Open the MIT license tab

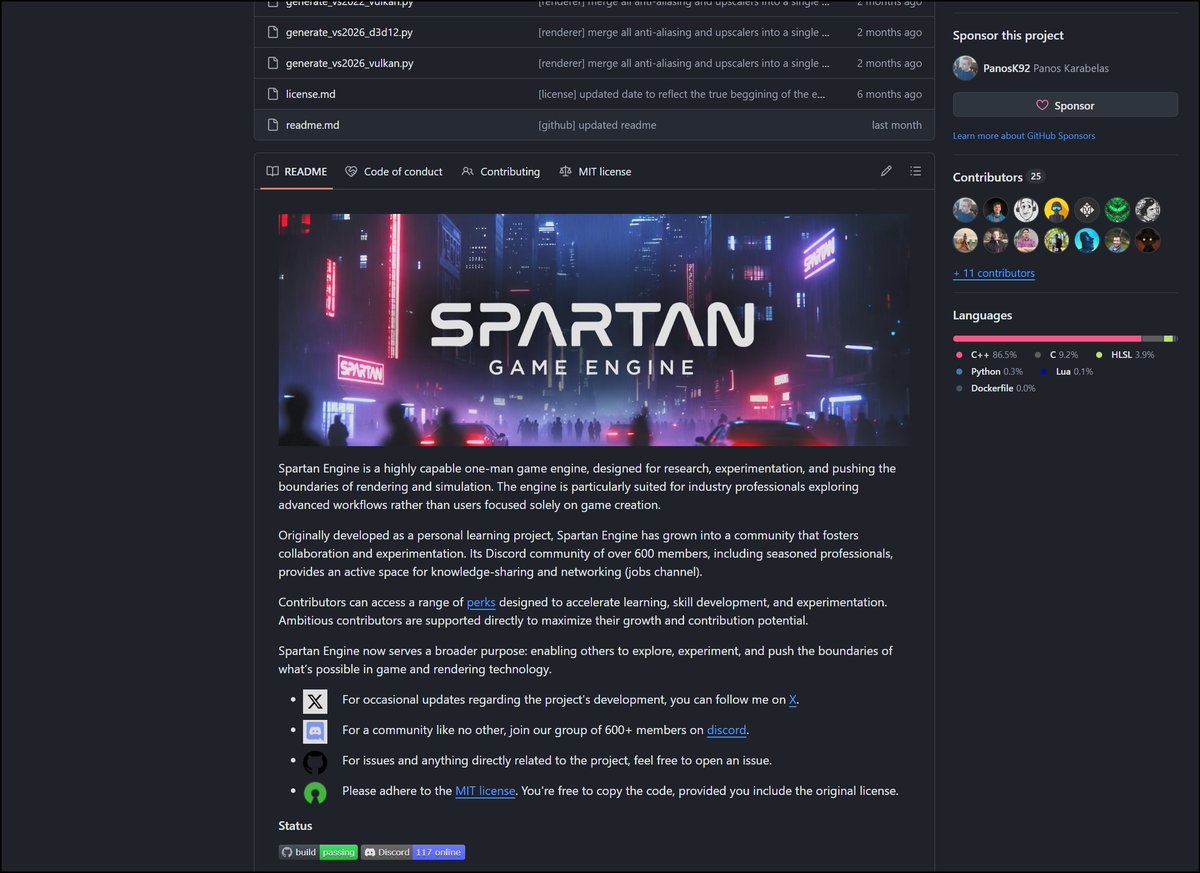(x=595, y=171)
